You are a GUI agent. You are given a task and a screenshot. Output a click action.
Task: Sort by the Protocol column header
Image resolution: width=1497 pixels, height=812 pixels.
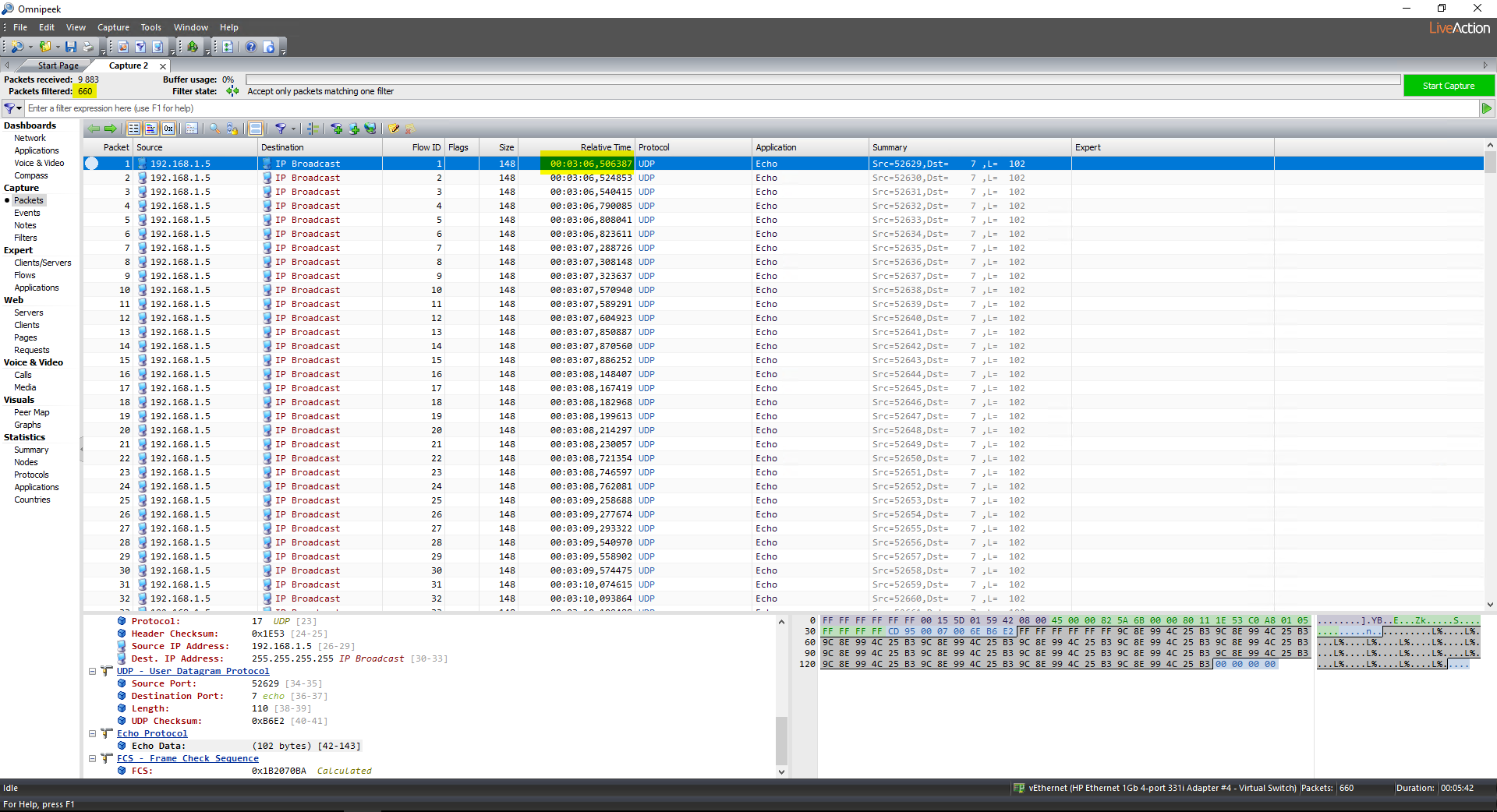(693, 147)
